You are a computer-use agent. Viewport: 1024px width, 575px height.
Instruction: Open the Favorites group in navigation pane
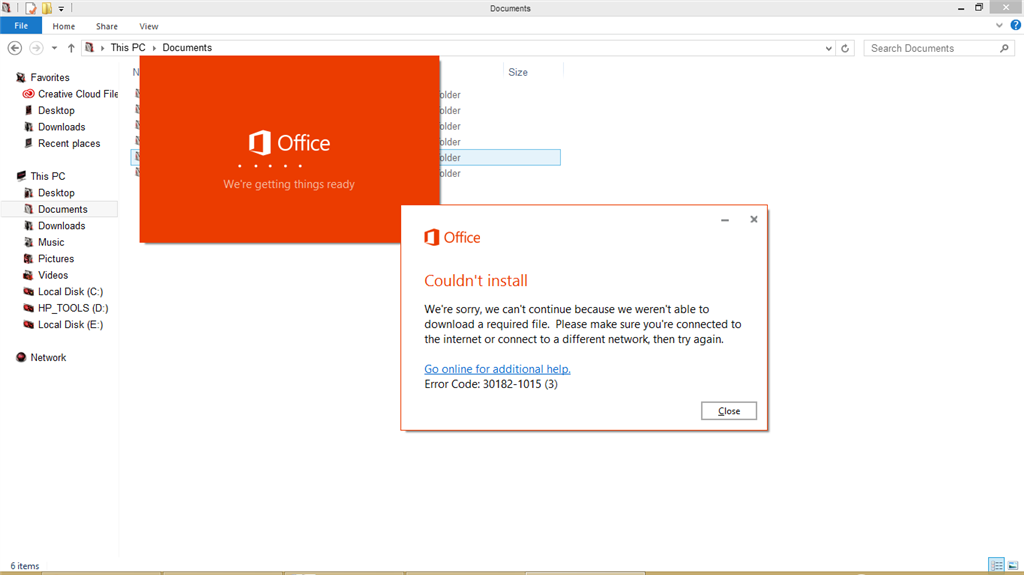(50, 77)
